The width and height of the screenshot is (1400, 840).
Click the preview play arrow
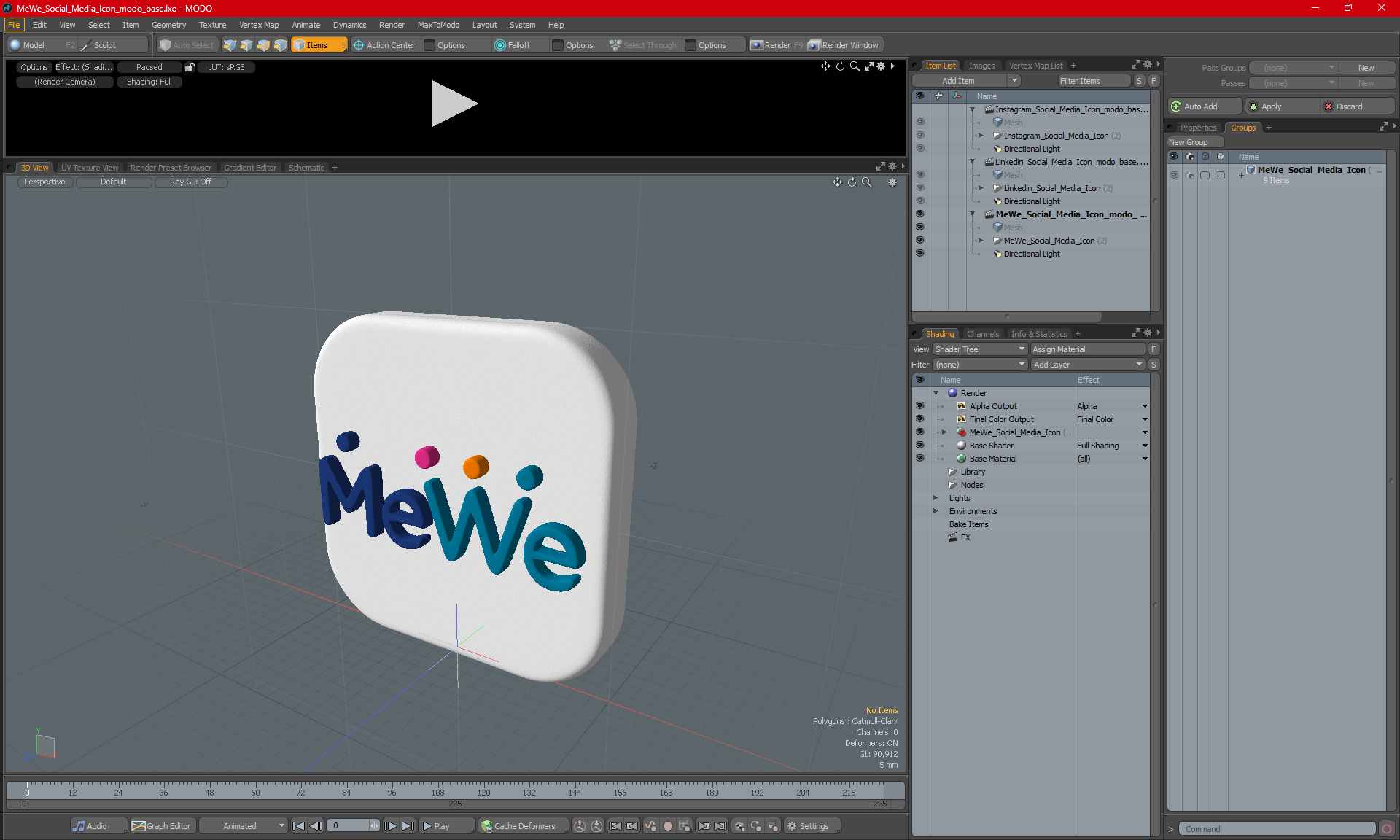click(454, 104)
